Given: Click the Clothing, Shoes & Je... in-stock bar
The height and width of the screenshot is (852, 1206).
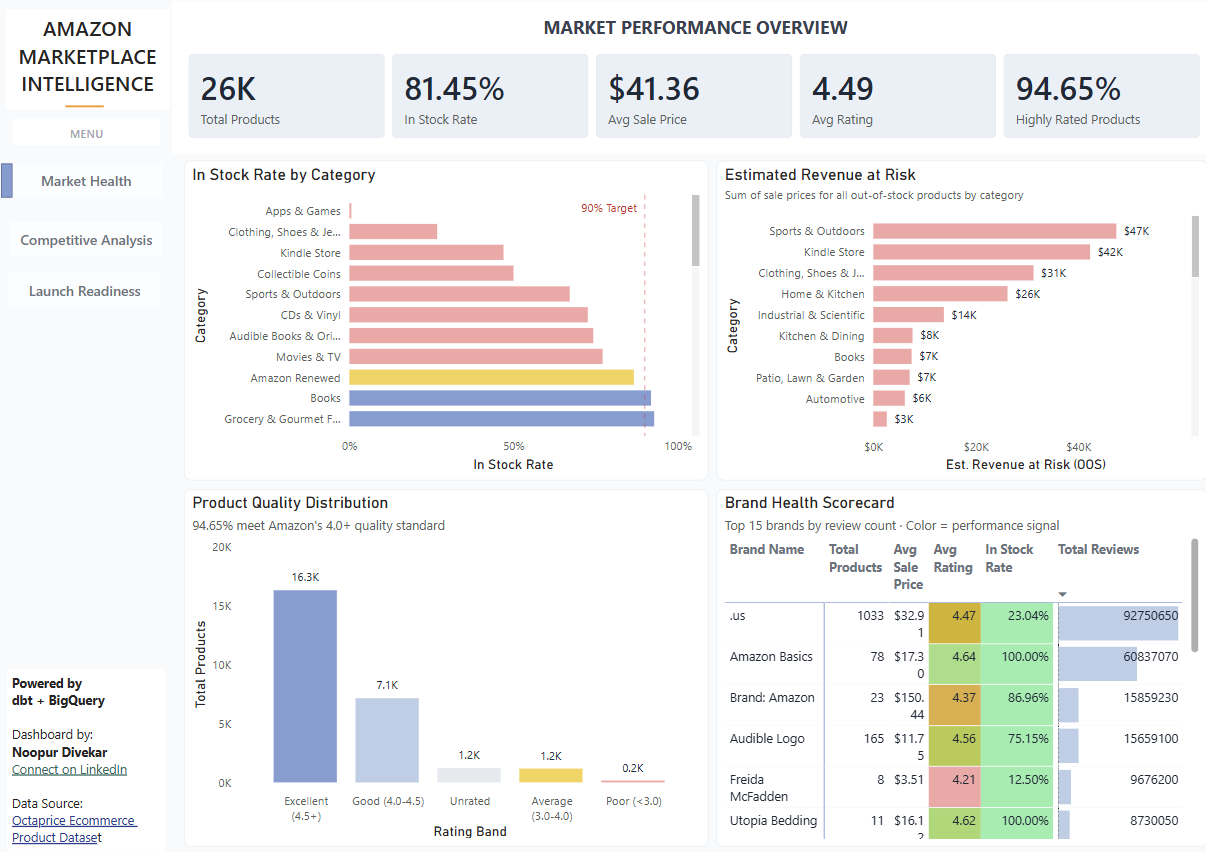Looking at the screenshot, I should [393, 232].
